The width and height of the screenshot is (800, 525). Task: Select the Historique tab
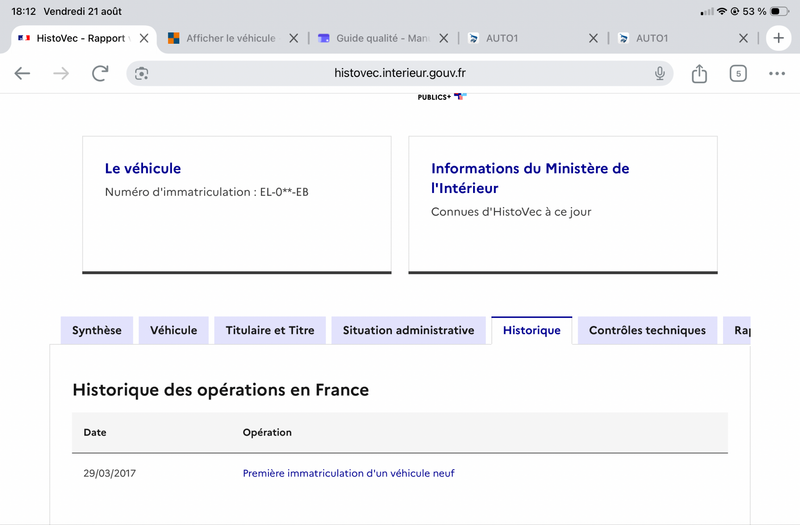(532, 330)
